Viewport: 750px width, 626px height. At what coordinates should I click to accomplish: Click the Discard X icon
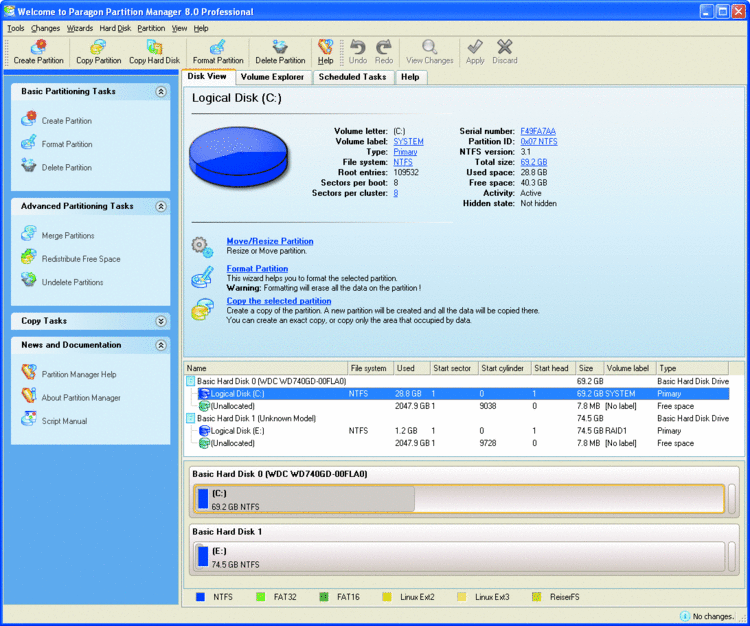[505, 47]
